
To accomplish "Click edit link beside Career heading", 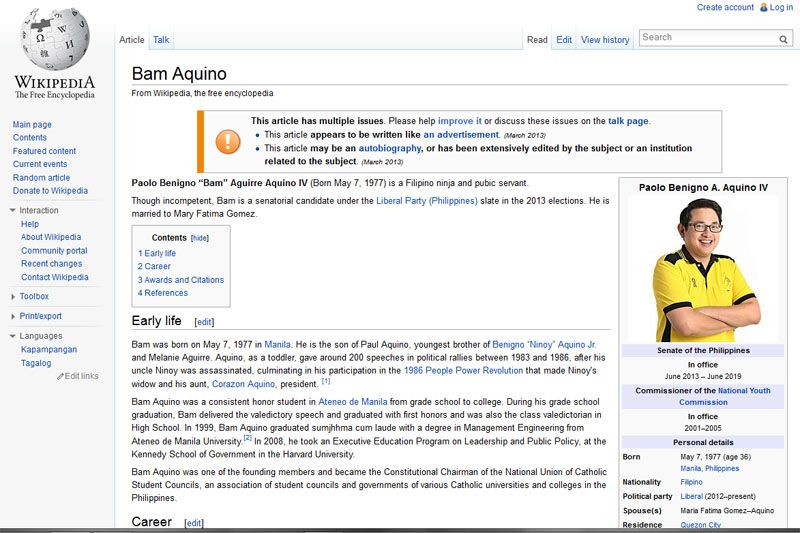I will tap(194, 523).
